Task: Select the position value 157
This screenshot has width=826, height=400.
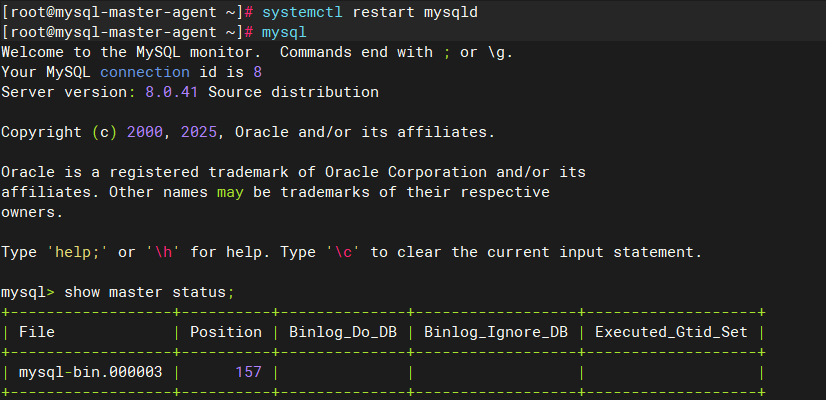Action: click(249, 373)
